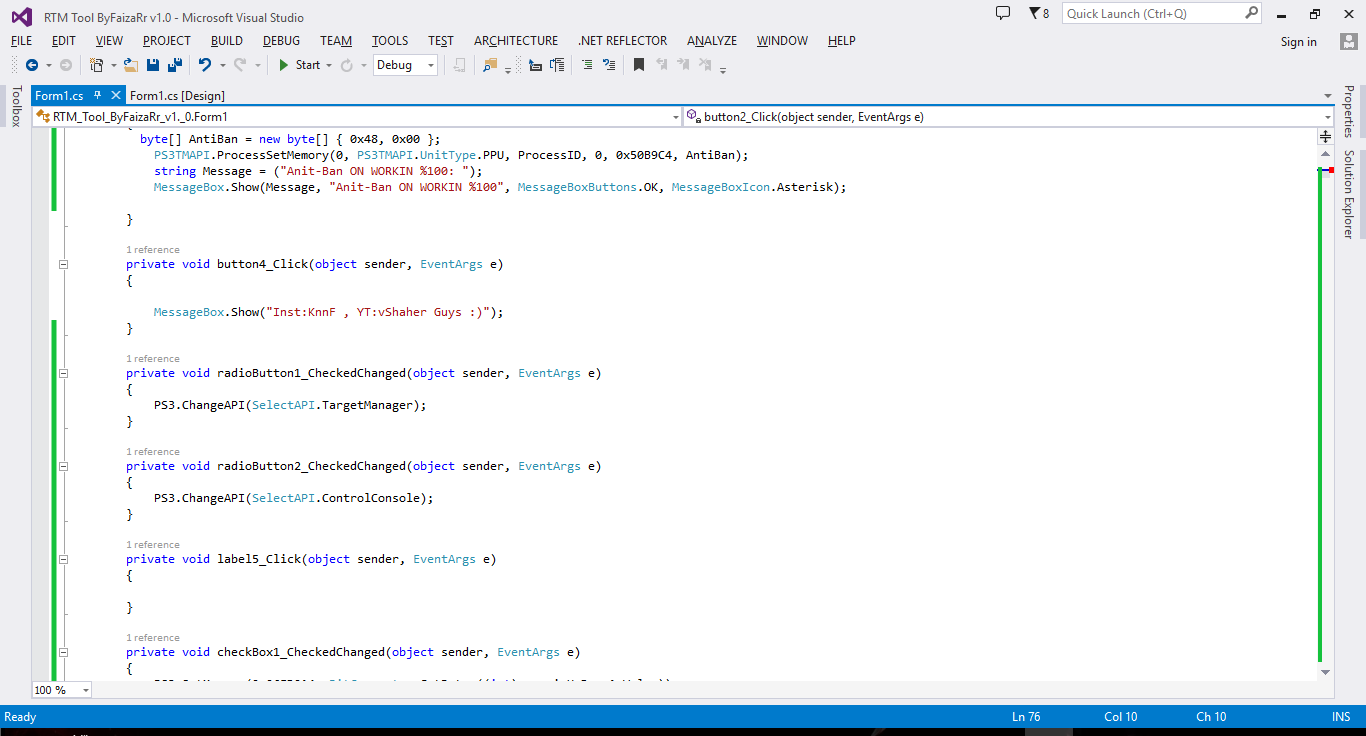The height and width of the screenshot is (736, 1366).
Task: Click the Save All toolbar icon
Action: (174, 65)
